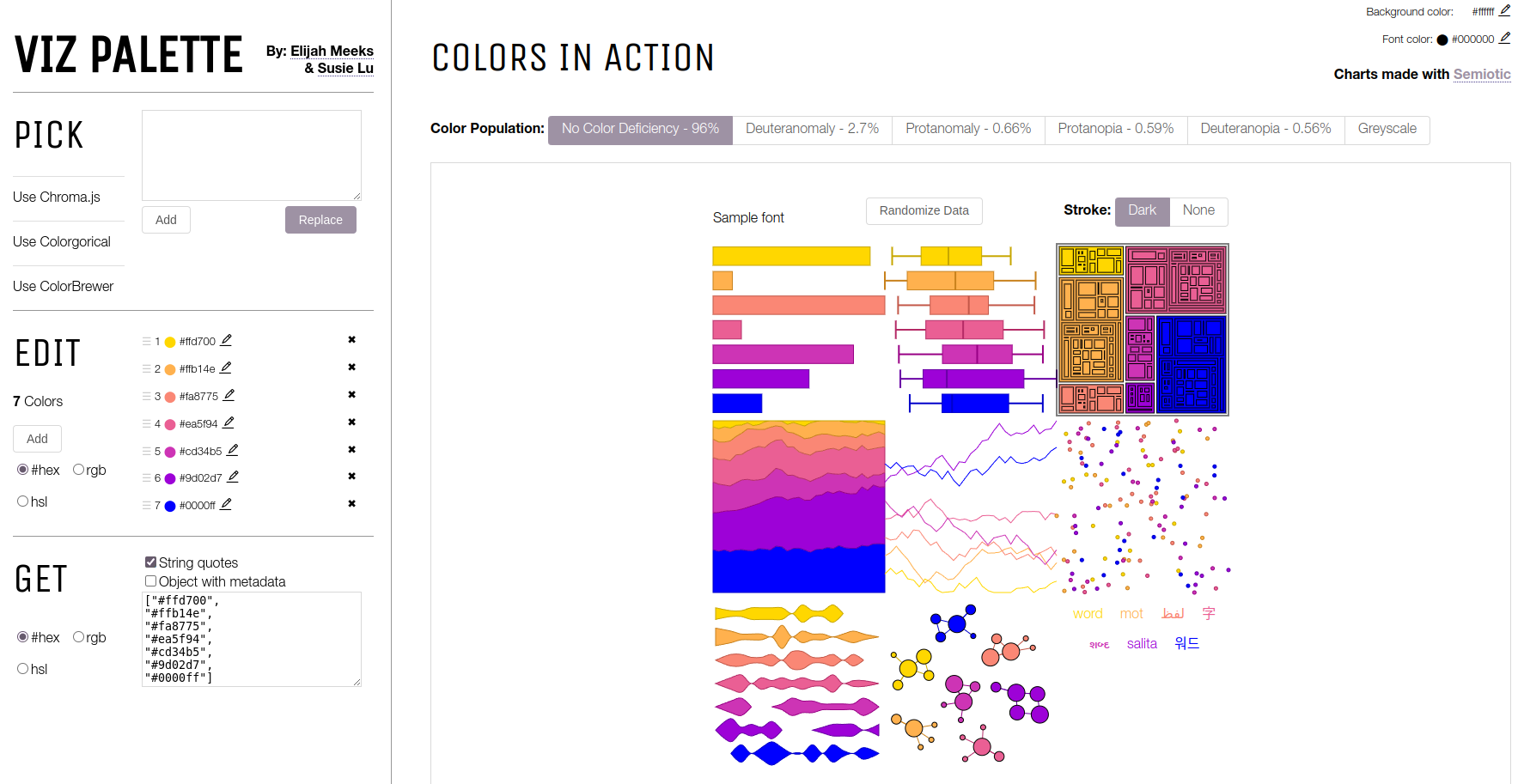Edit background color pencil icon
This screenshot has height=784, width=1518.
1505,10
